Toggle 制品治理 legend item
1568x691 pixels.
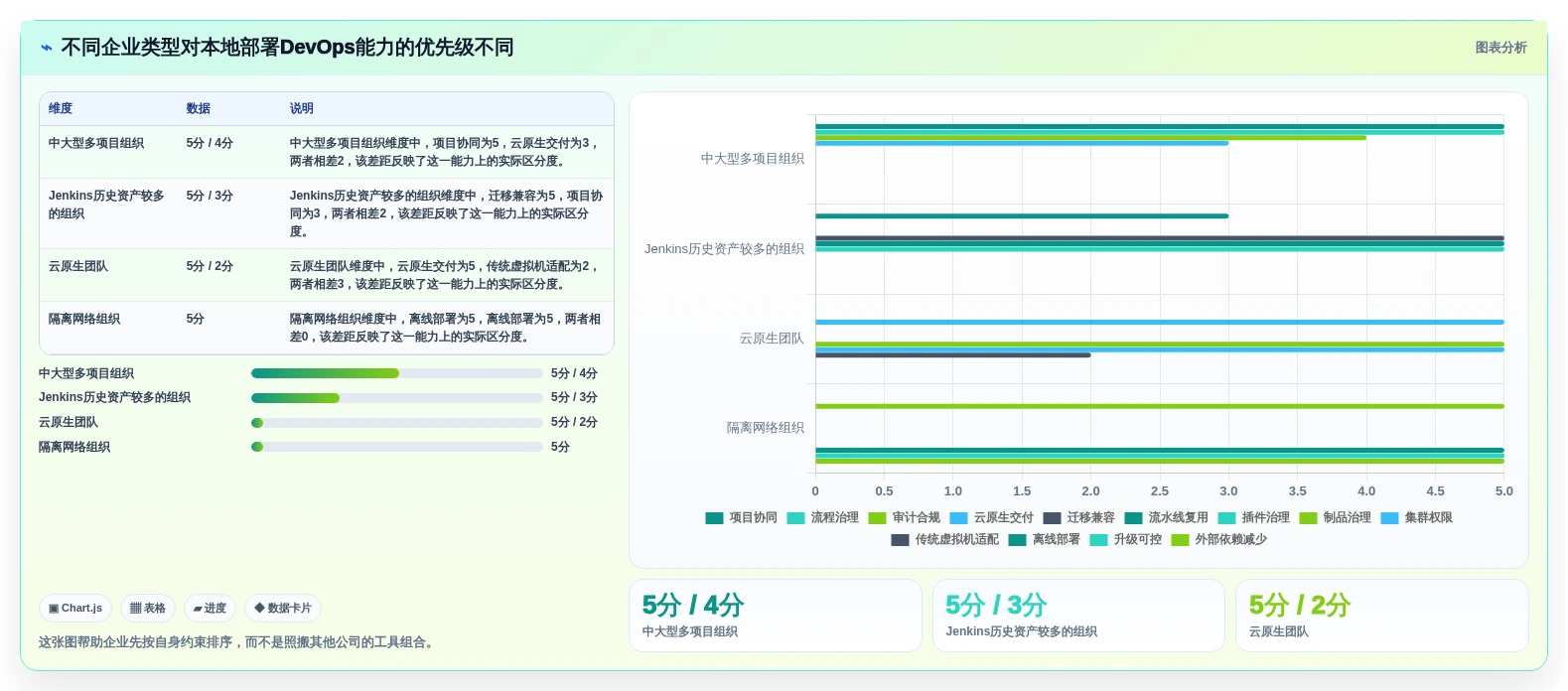(x=1335, y=517)
